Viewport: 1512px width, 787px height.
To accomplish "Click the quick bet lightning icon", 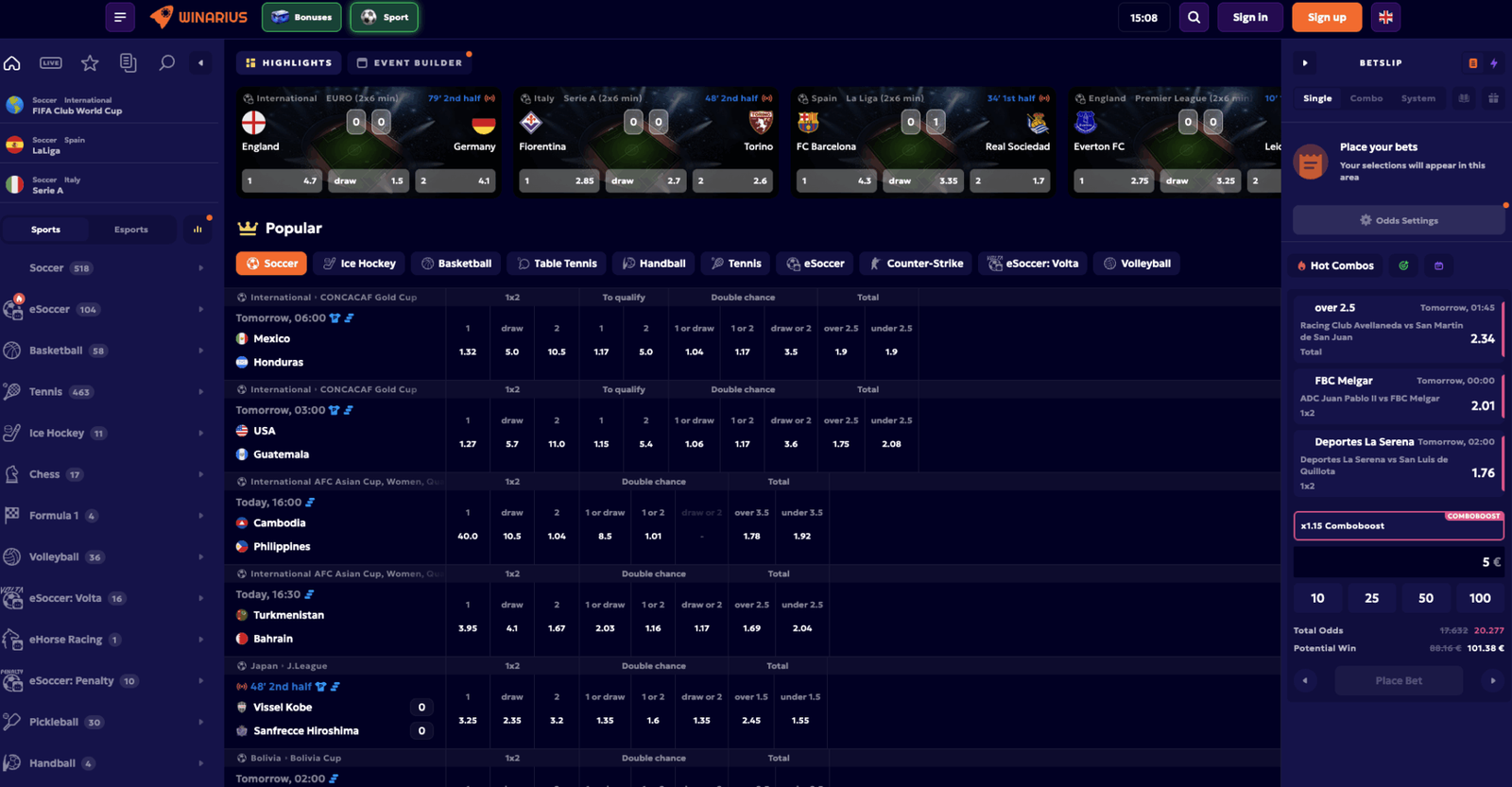I will point(1494,63).
